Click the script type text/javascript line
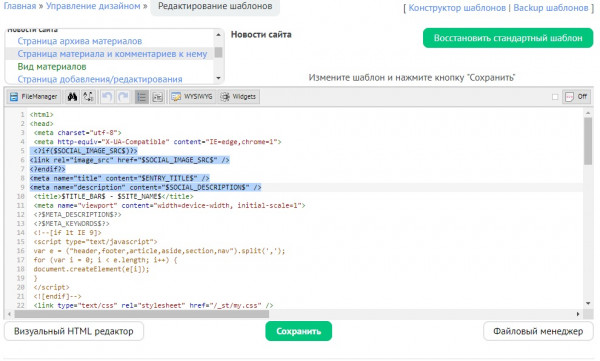Image resolution: width=600 pixels, height=361 pixels. click(x=95, y=242)
